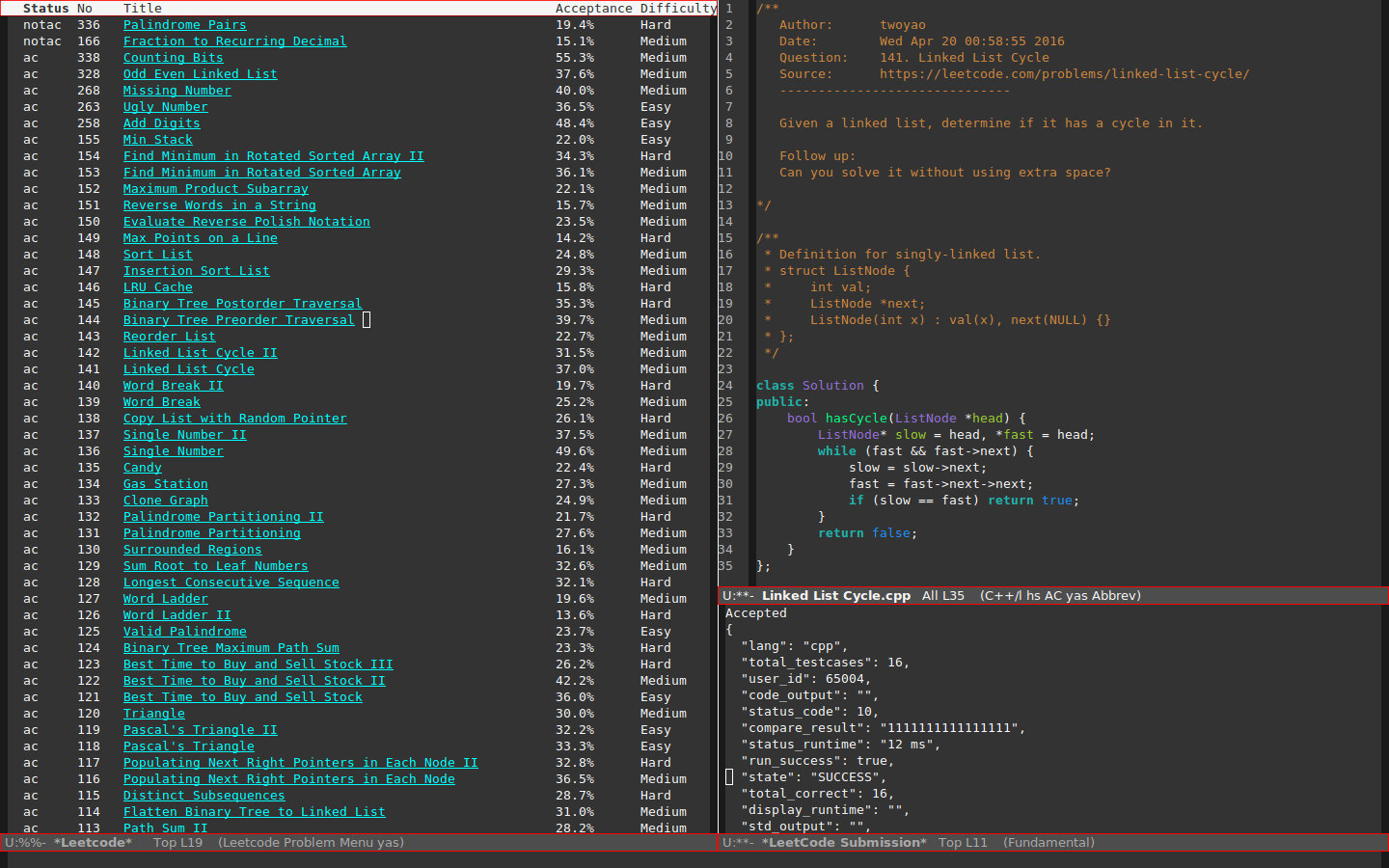The height and width of the screenshot is (868, 1389).
Task: Click the "total_testcases": 16 line
Action: [x=825, y=663]
